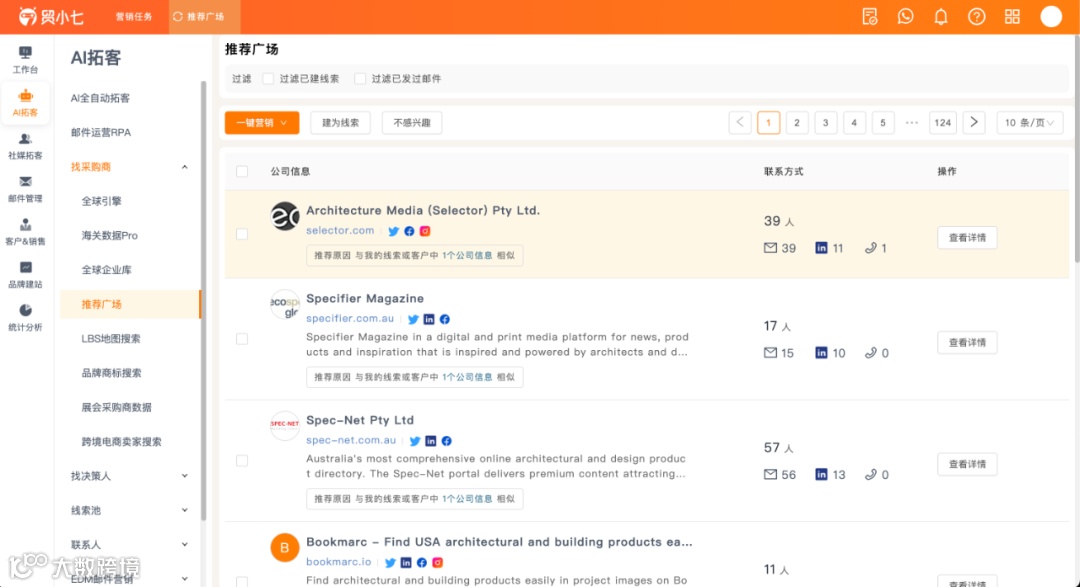1080x587 pixels.
Task: Collapse 找采购商 menu section
Action: 185,167
